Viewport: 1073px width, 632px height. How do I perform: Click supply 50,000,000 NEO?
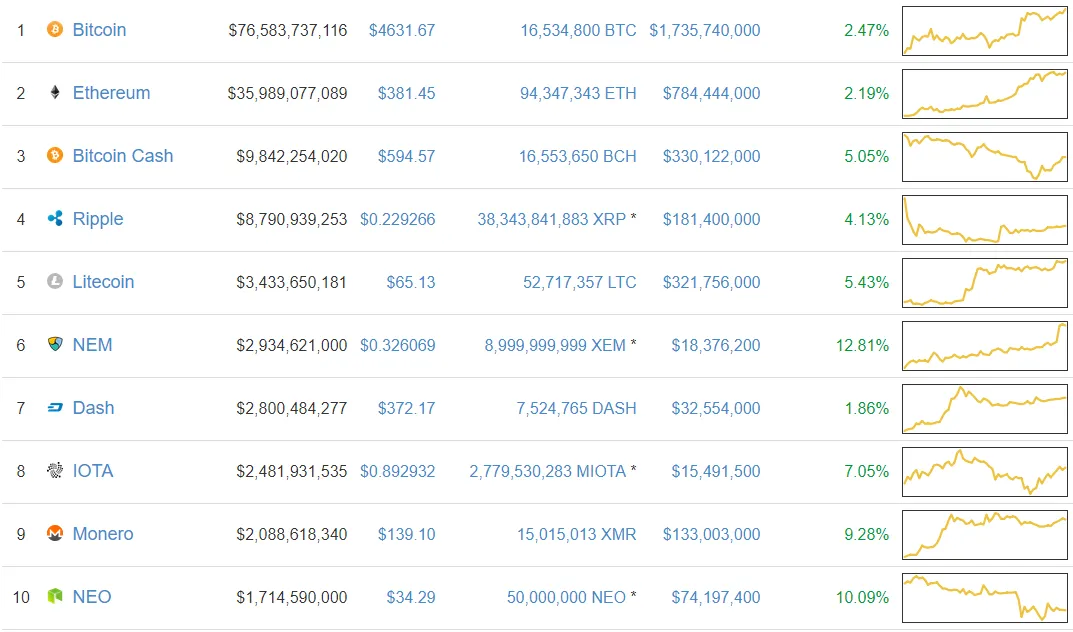566,597
